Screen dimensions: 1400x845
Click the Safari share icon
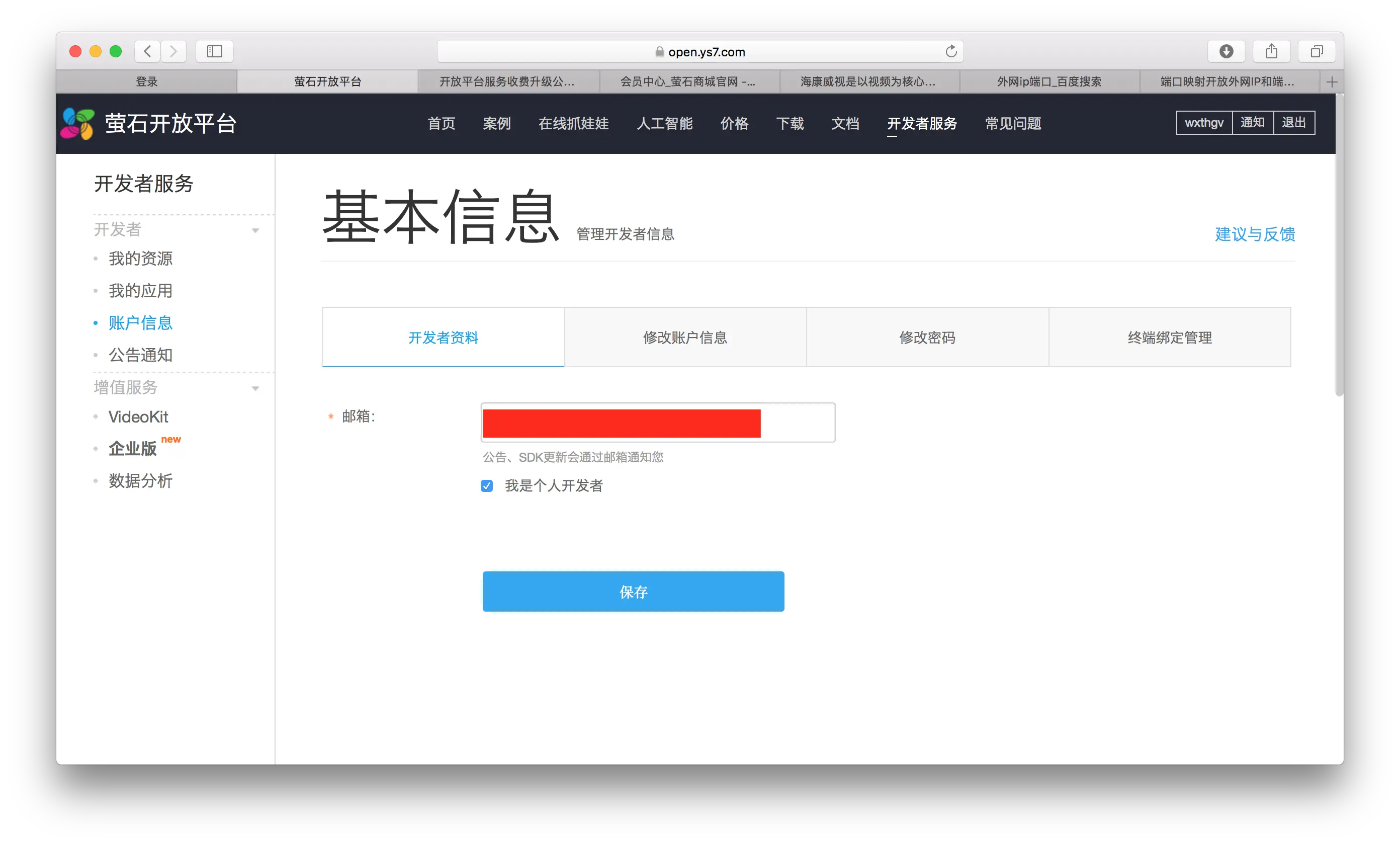pyautogui.click(x=1272, y=51)
